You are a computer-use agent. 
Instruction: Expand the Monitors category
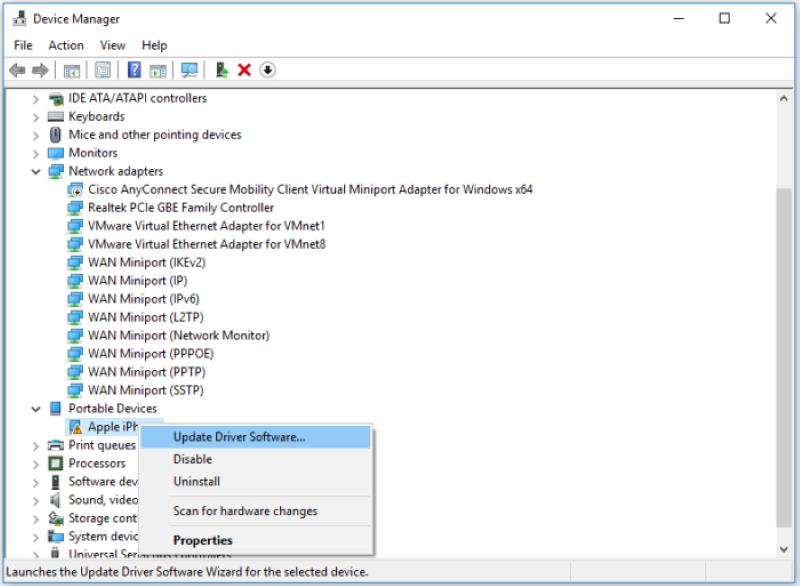36,152
